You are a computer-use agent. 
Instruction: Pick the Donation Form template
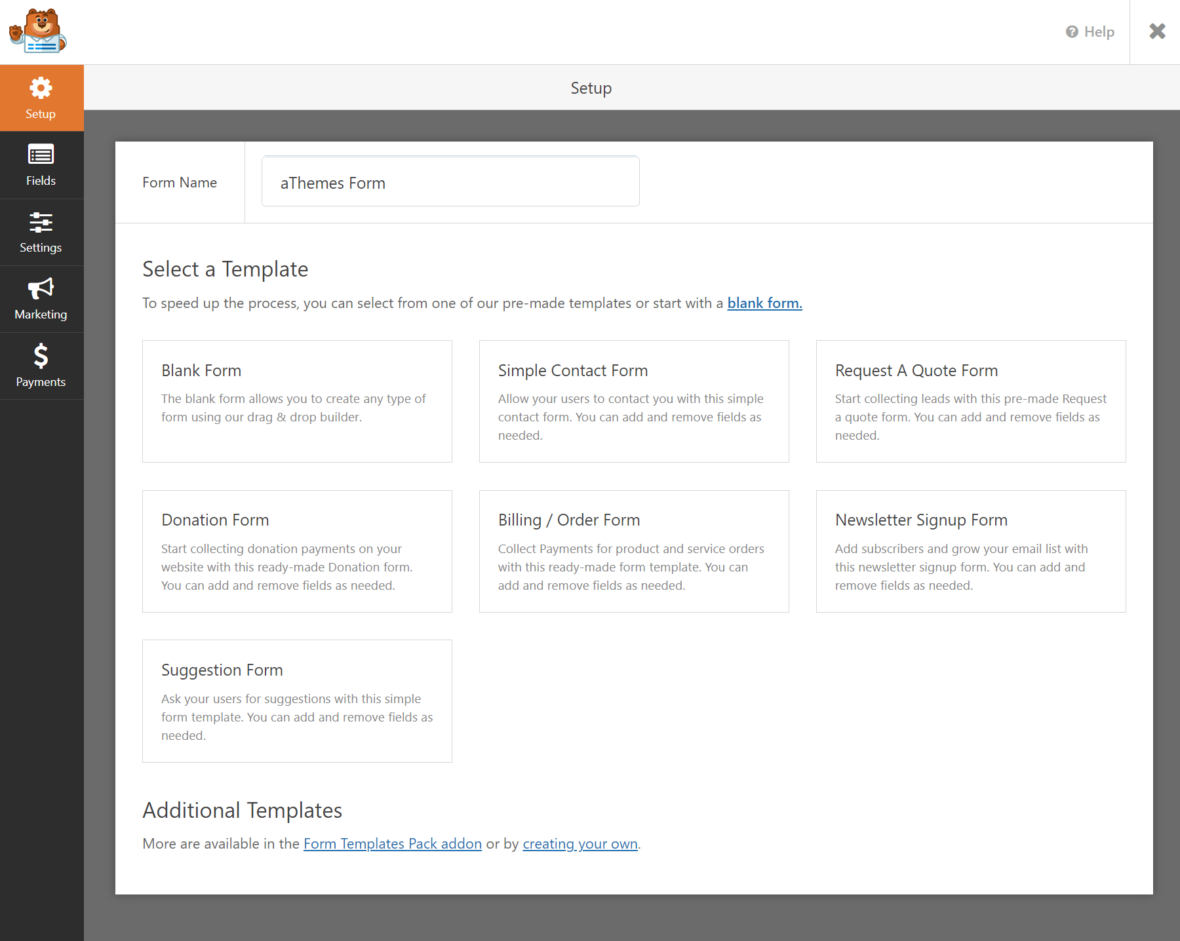click(297, 551)
